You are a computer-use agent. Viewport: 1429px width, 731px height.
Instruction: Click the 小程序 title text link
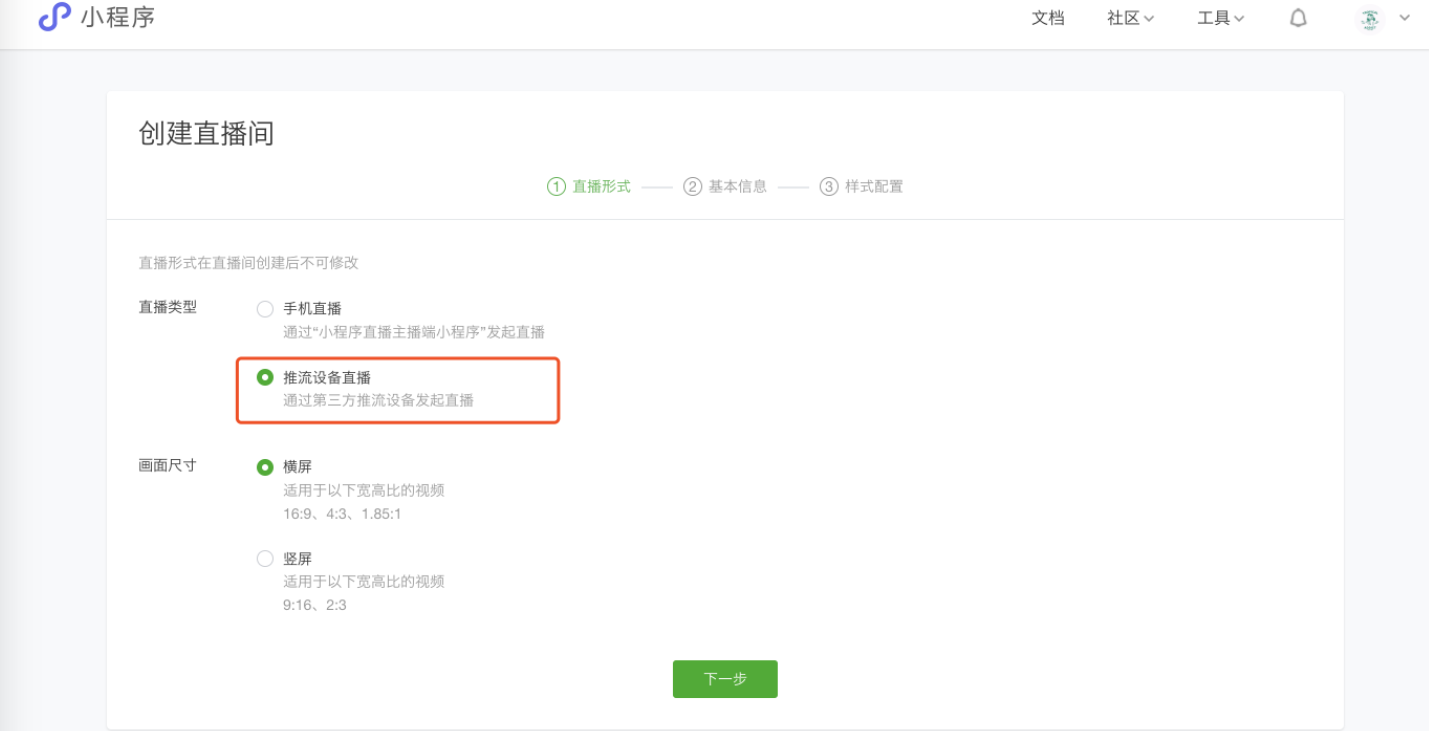pyautogui.click(x=118, y=17)
